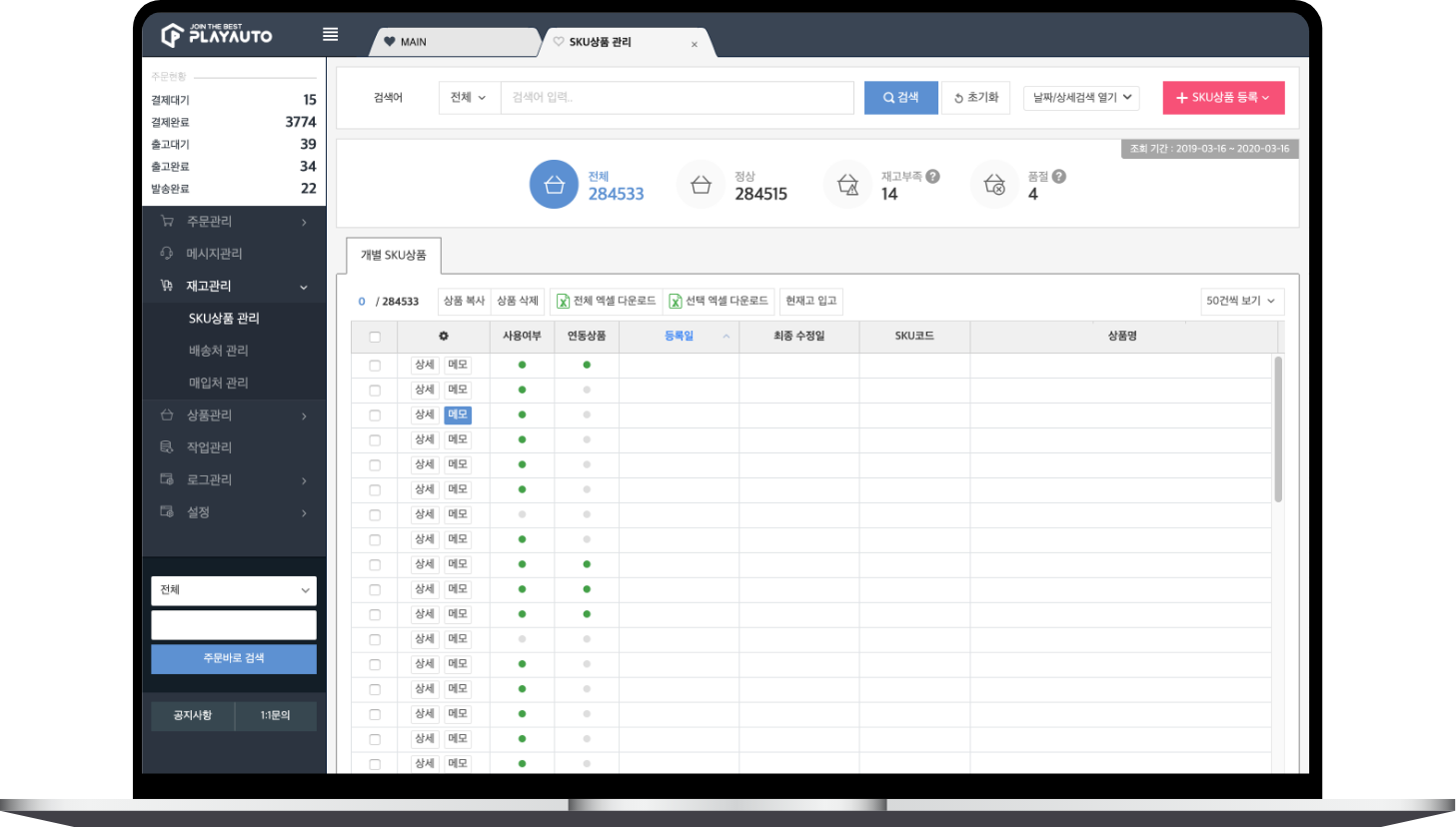Click the 전체 엑셀 다운로드 button
Image resolution: width=1456 pixels, height=827 pixels.
[x=606, y=302]
